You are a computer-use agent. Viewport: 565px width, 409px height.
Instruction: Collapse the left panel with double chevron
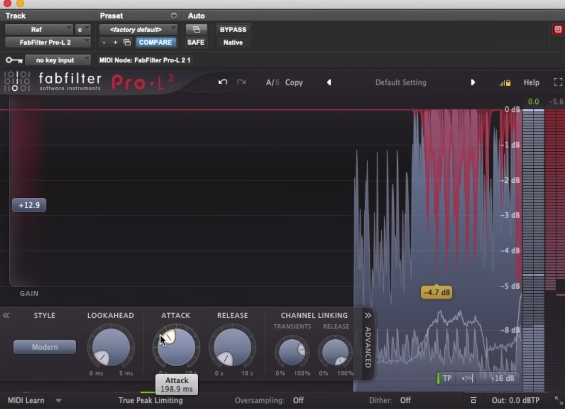click(6, 316)
